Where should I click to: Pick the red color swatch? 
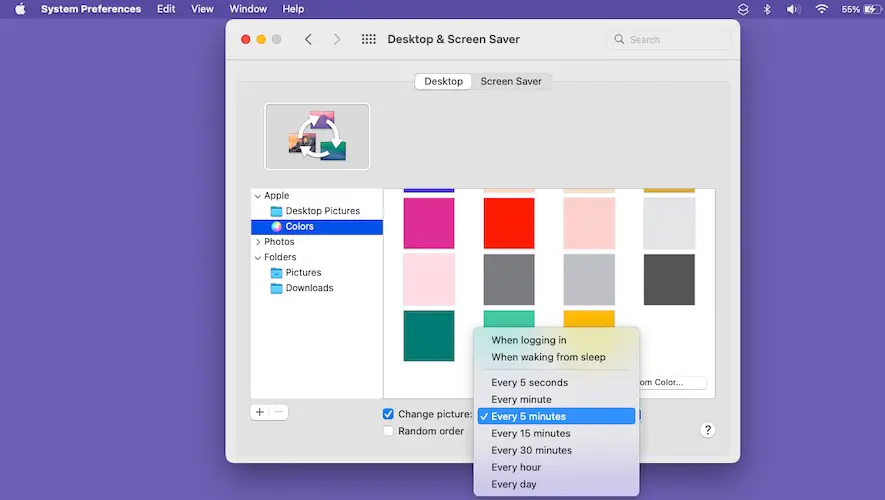(x=509, y=223)
